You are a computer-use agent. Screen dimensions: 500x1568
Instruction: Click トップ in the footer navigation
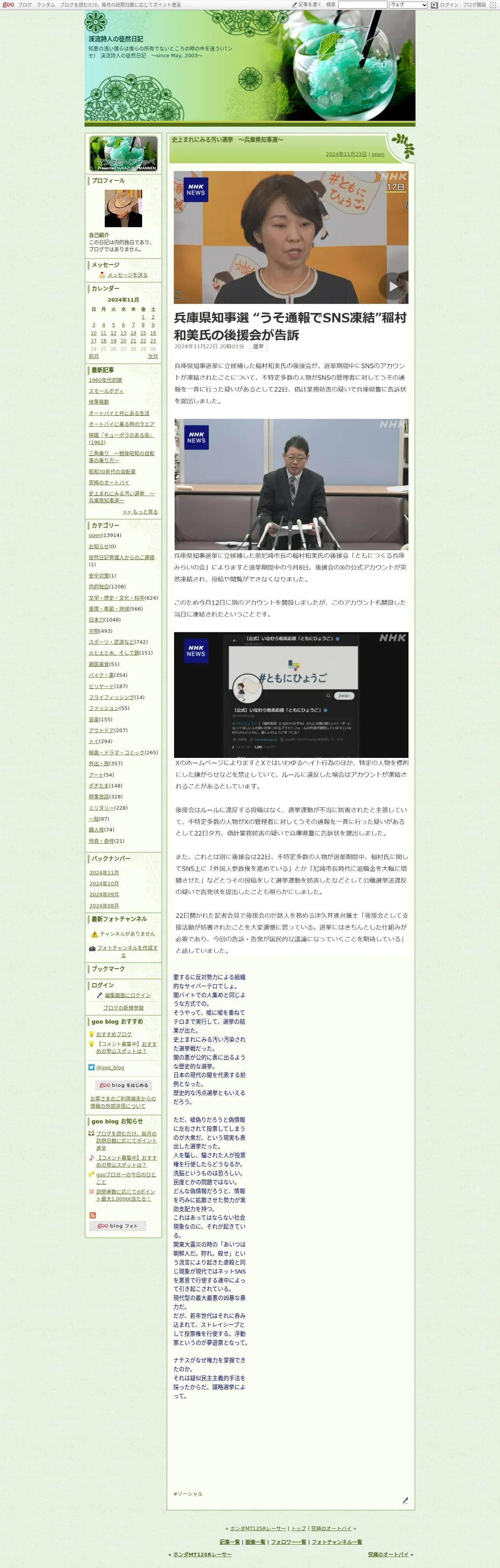(x=299, y=1528)
